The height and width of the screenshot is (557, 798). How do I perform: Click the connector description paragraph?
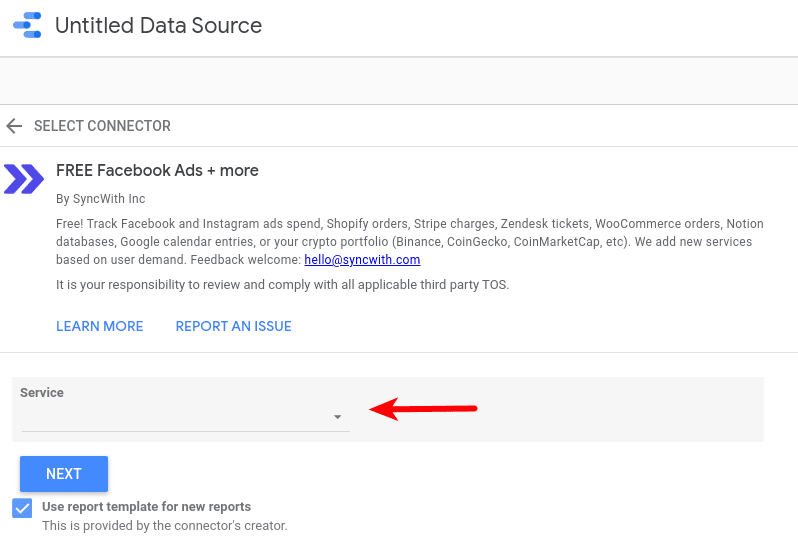click(410, 242)
